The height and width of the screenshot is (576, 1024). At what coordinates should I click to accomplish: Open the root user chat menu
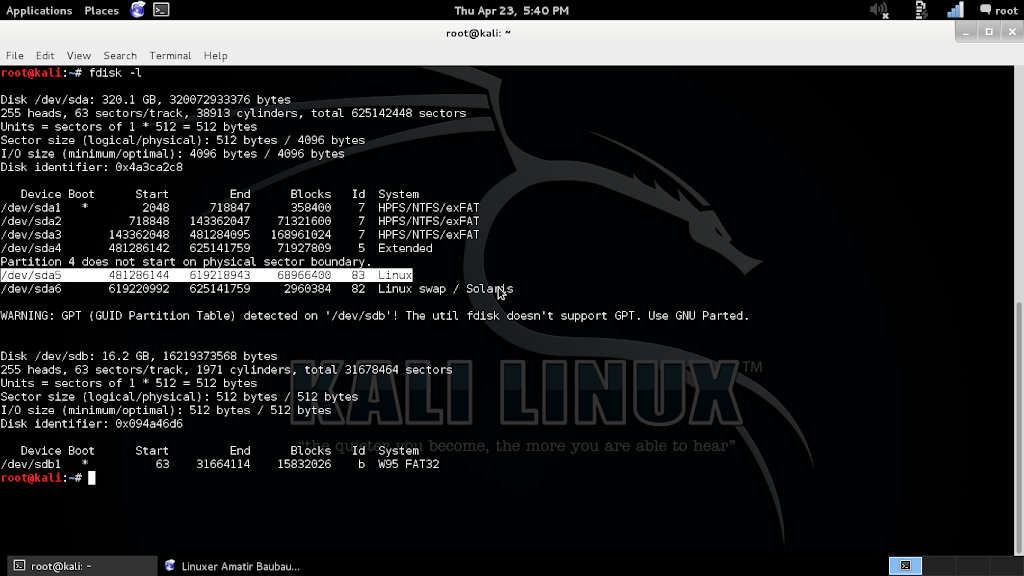pos(999,10)
